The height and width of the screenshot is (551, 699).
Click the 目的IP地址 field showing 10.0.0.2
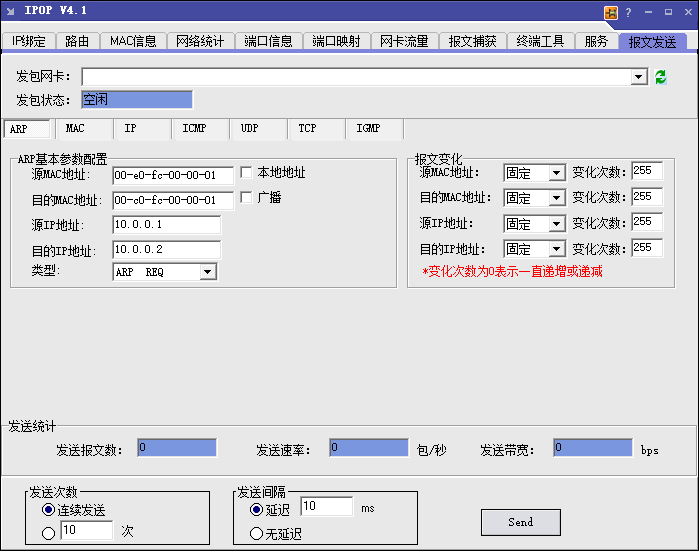click(x=167, y=250)
